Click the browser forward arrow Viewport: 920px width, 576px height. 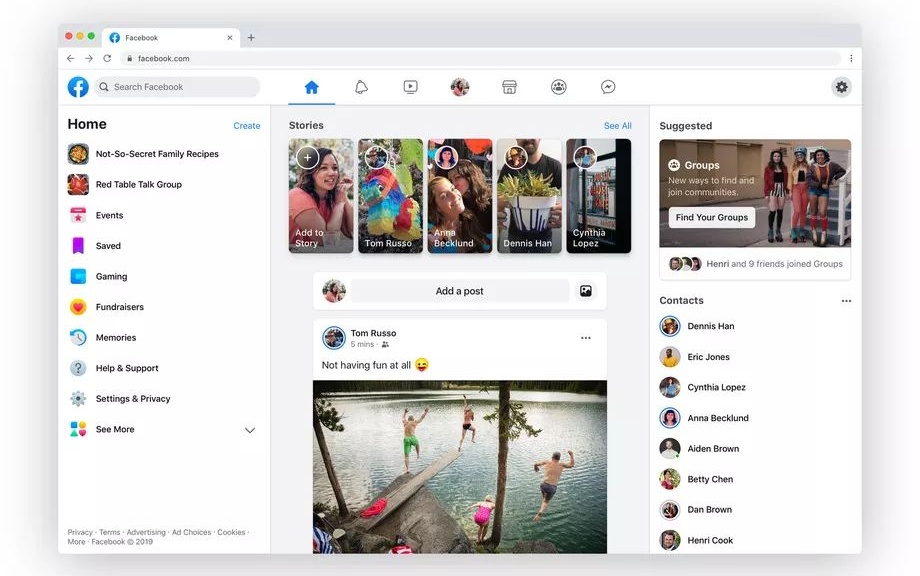point(89,58)
